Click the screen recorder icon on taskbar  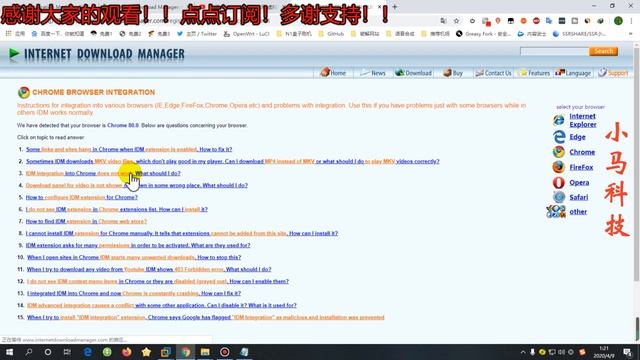pyautogui.click(x=224, y=352)
